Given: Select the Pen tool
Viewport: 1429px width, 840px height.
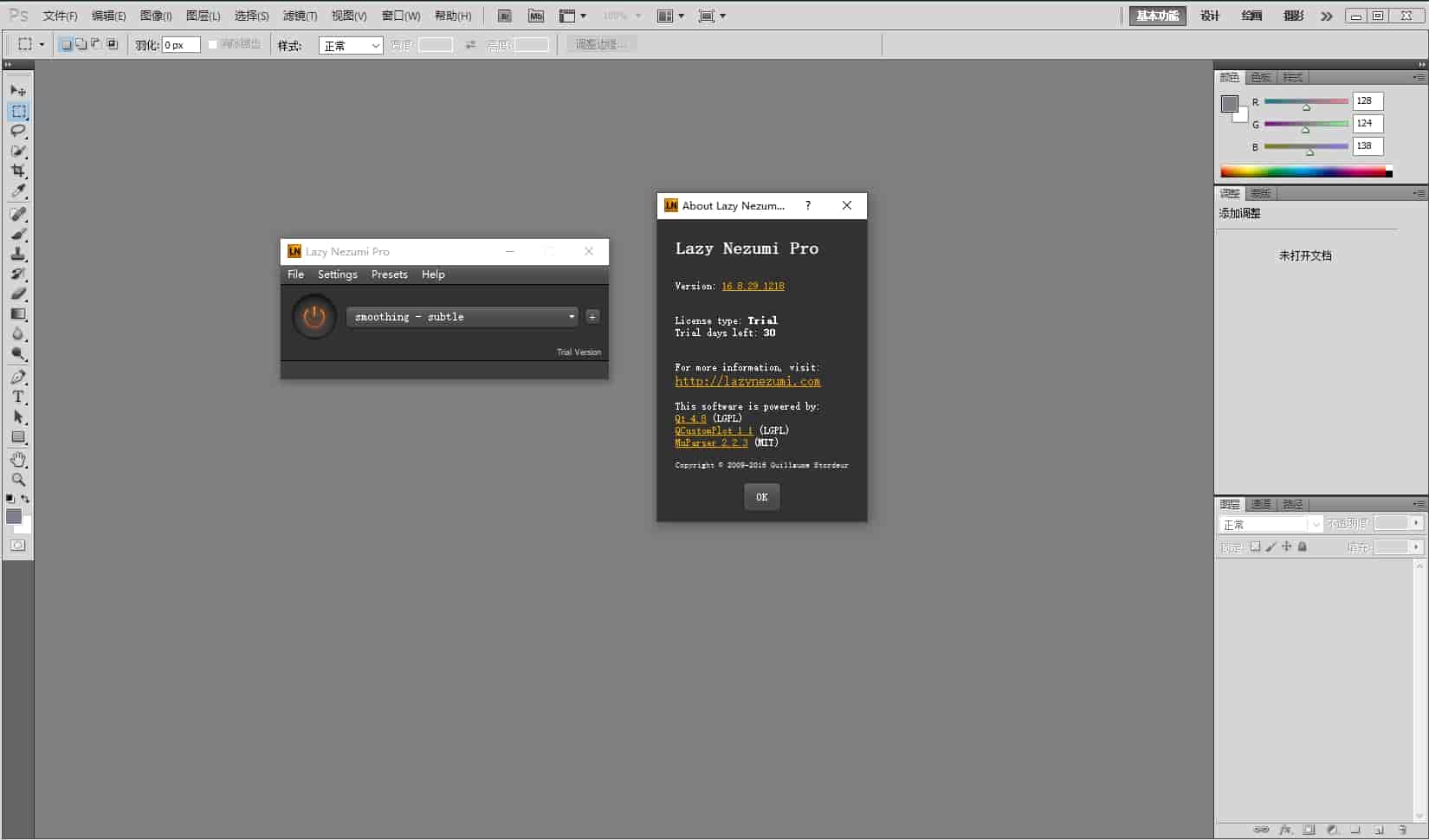Looking at the screenshot, I should point(18,378).
